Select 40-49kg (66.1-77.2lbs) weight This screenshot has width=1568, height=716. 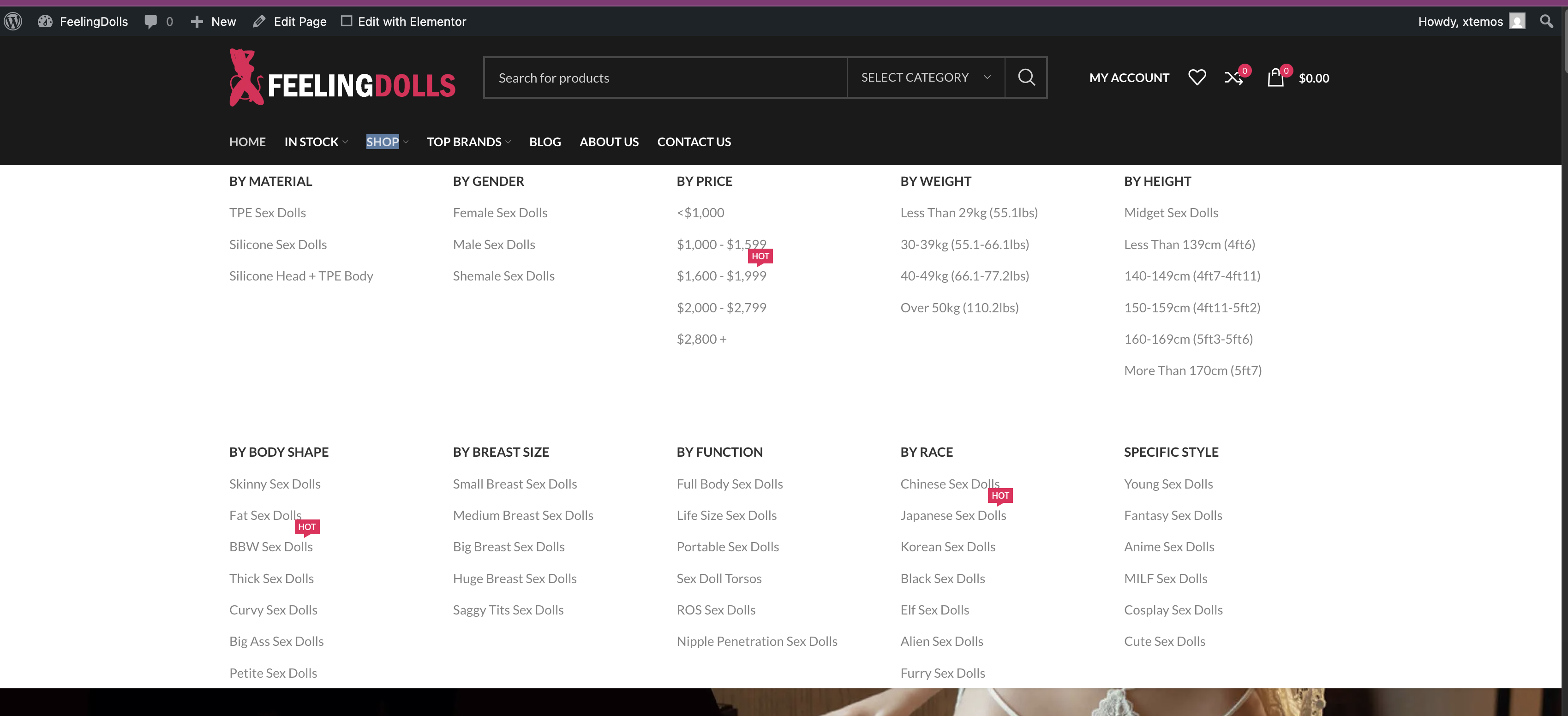(964, 276)
